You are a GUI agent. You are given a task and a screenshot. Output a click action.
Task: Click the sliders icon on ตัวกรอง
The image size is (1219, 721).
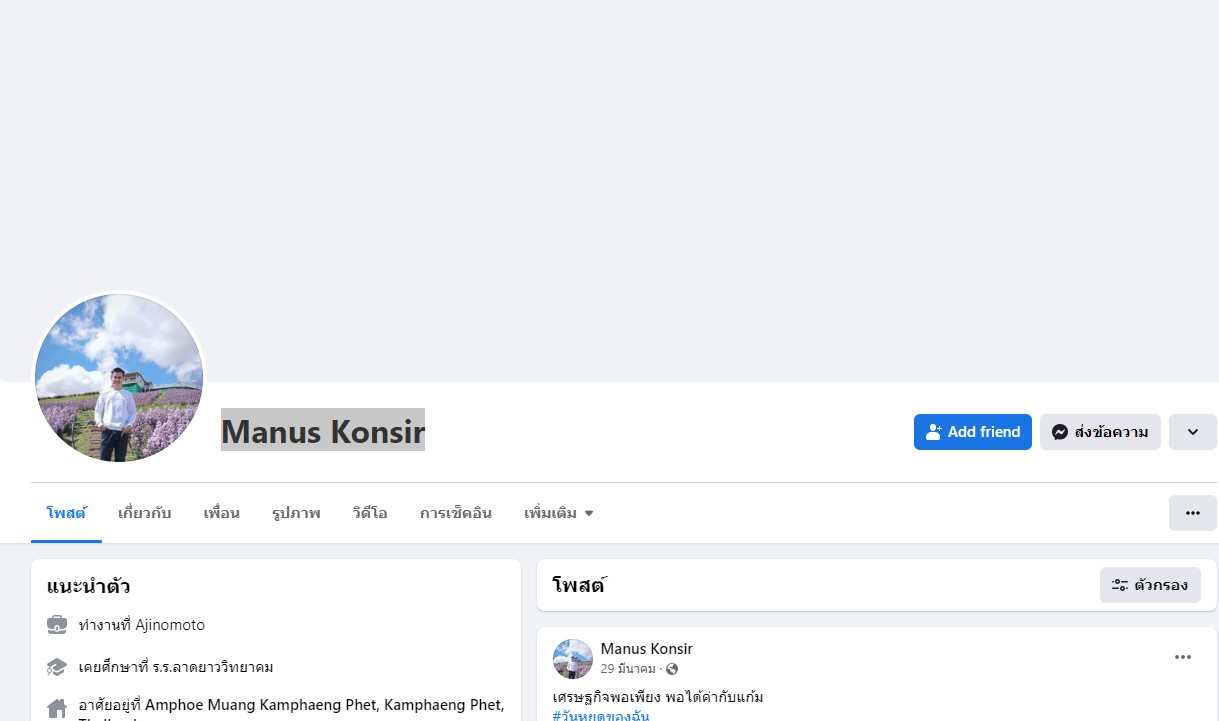coord(1120,585)
